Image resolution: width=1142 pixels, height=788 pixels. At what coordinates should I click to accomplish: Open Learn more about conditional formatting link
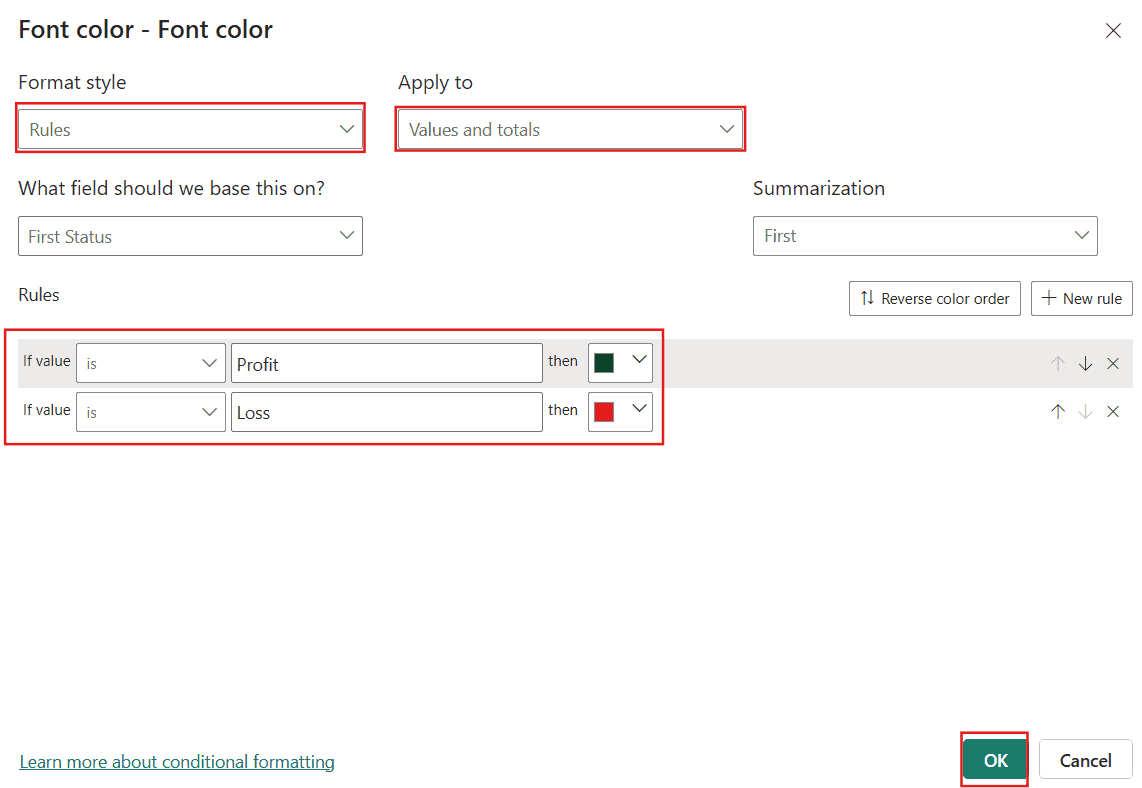(x=177, y=762)
